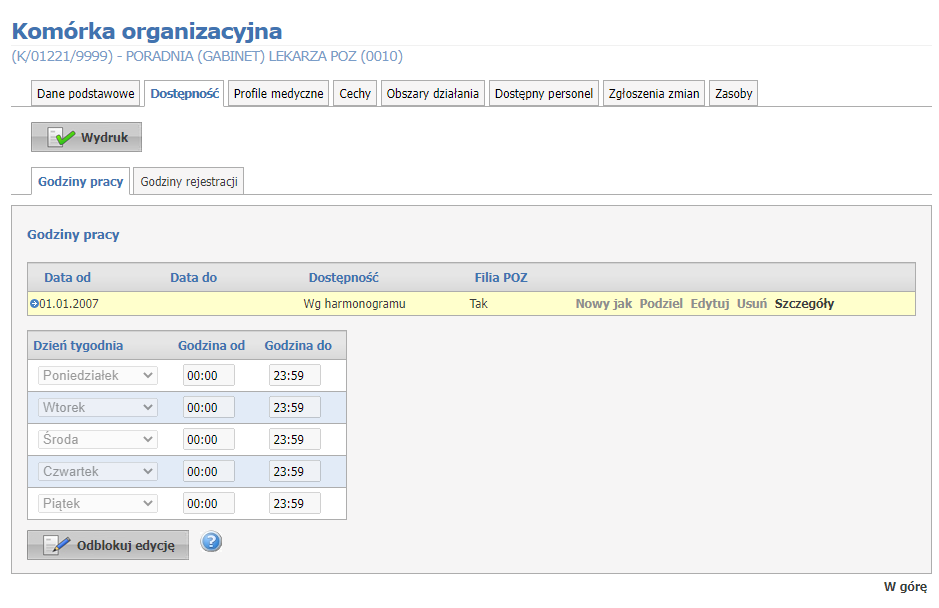The width and height of the screenshot is (939, 608).
Task: Sort by the Data od column header
Action: (x=67, y=277)
